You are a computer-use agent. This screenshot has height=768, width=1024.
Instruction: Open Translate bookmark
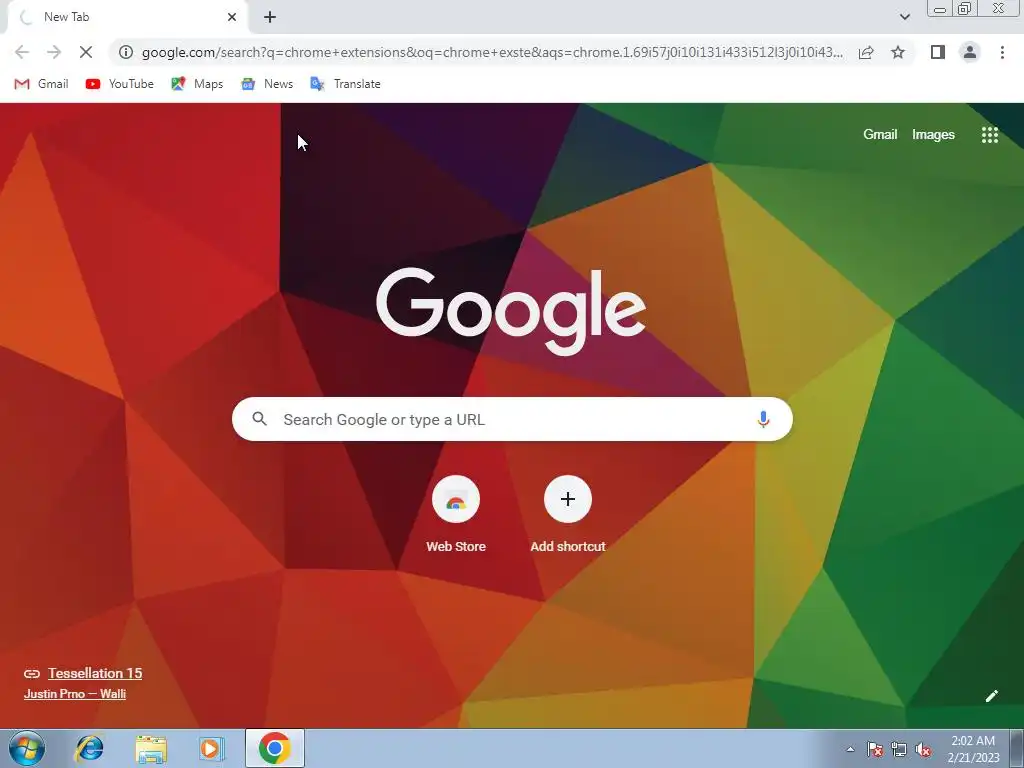coord(345,84)
